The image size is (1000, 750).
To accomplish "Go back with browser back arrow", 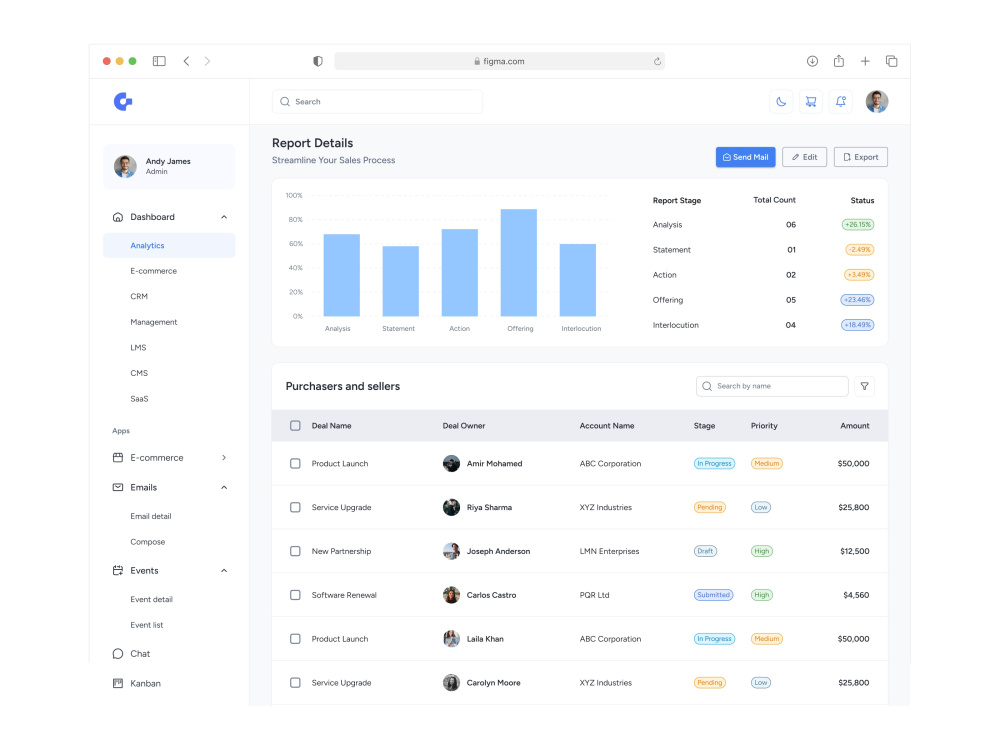I will (x=186, y=61).
